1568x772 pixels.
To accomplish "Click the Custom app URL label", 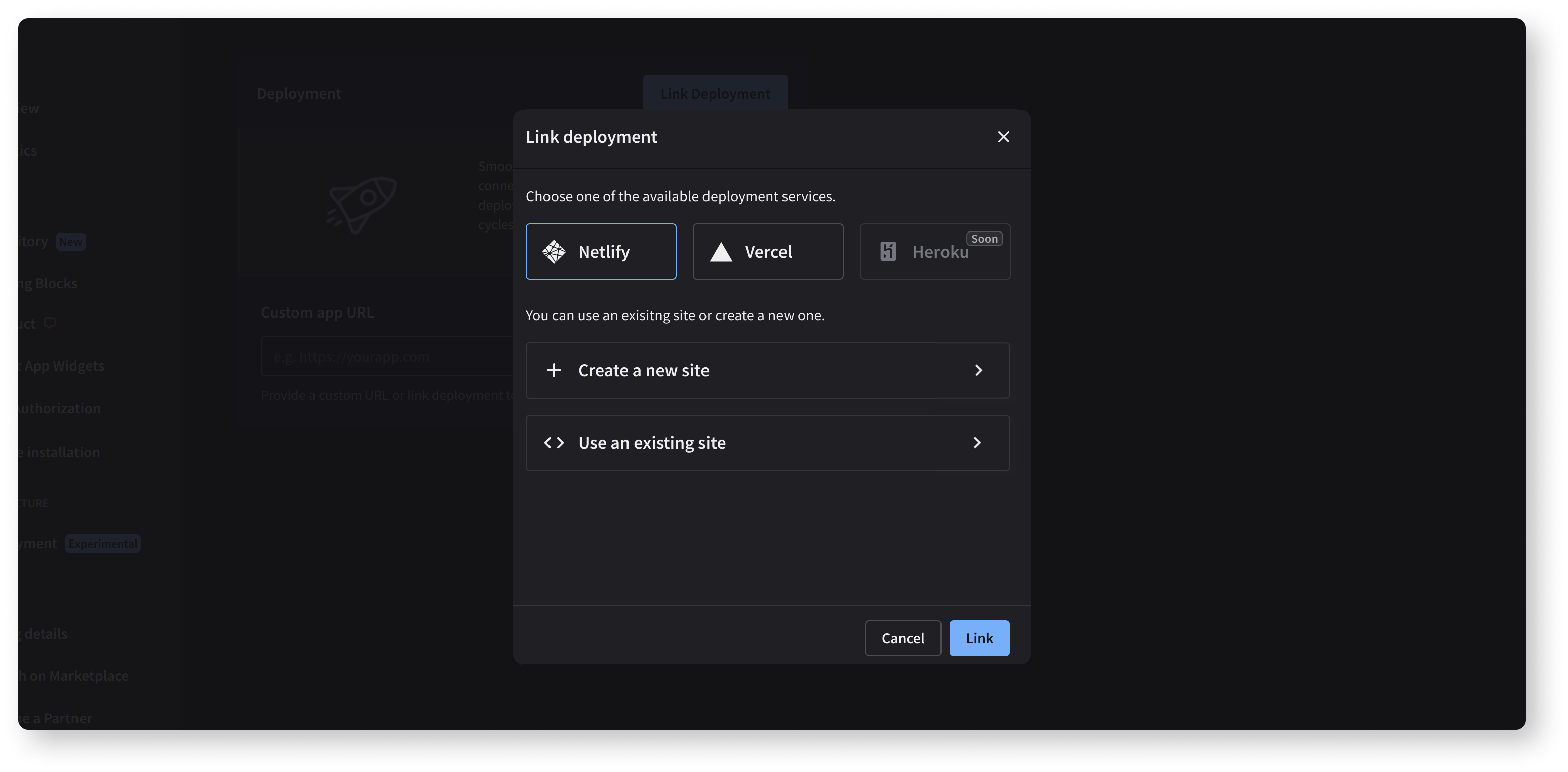I will pyautogui.click(x=317, y=313).
